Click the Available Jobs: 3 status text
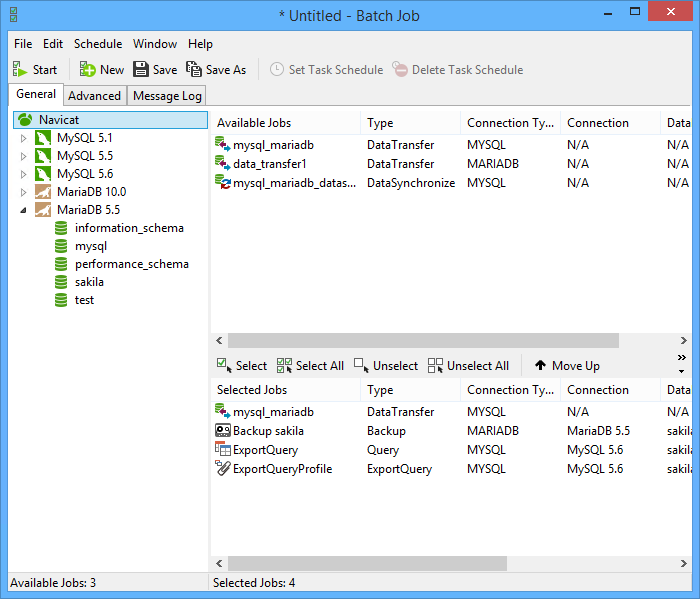Image resolution: width=700 pixels, height=599 pixels. coord(53,582)
